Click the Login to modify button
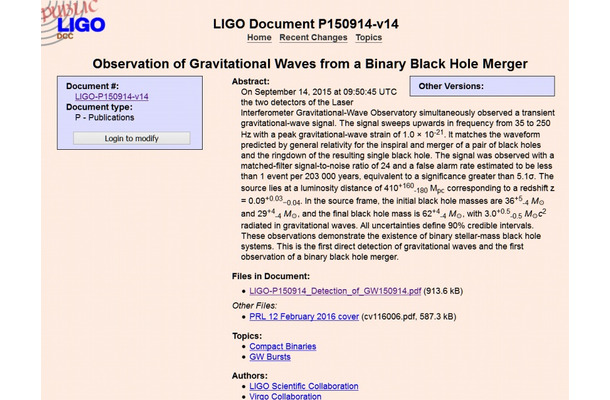This screenshot has height=400, width=610. click(x=131, y=138)
